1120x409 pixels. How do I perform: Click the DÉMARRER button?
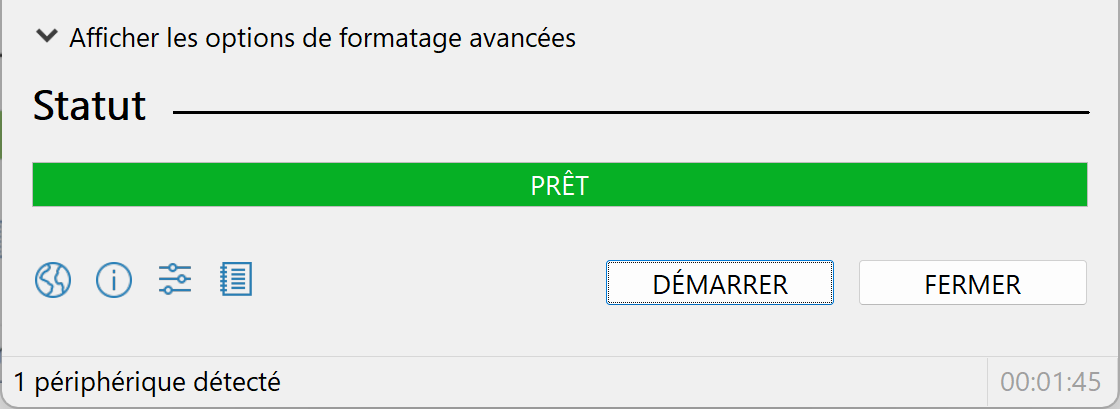[x=720, y=283]
